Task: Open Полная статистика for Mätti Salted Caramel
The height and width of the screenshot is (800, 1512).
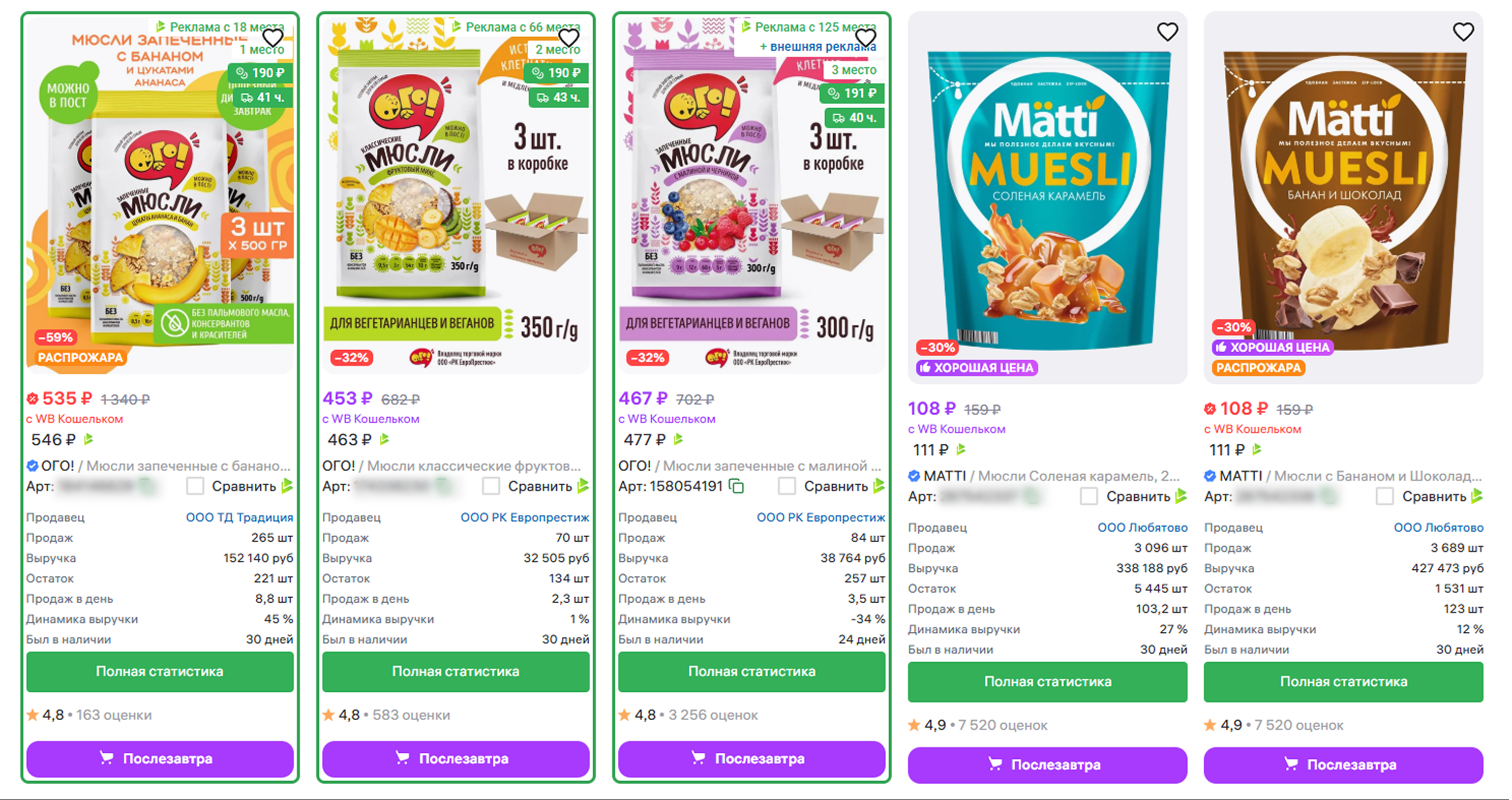Action: tap(1048, 682)
